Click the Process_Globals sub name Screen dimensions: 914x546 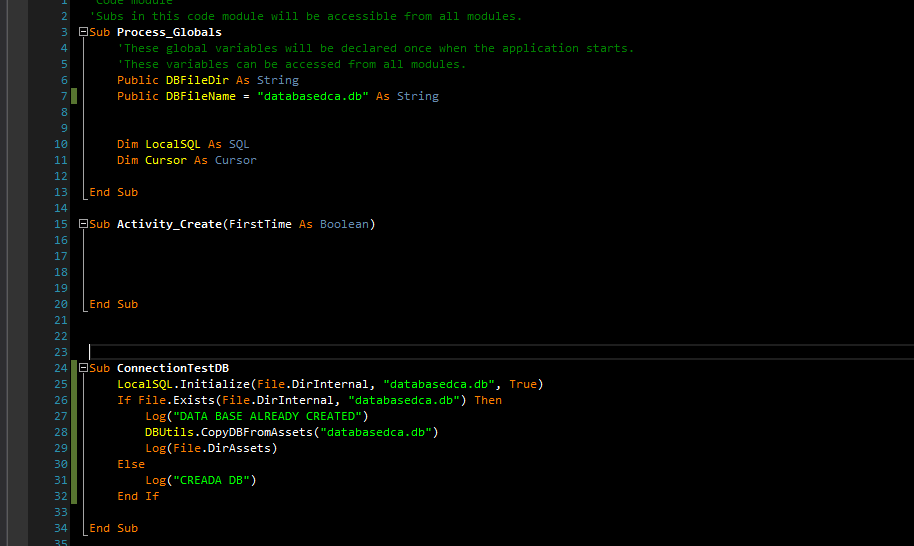coord(169,32)
